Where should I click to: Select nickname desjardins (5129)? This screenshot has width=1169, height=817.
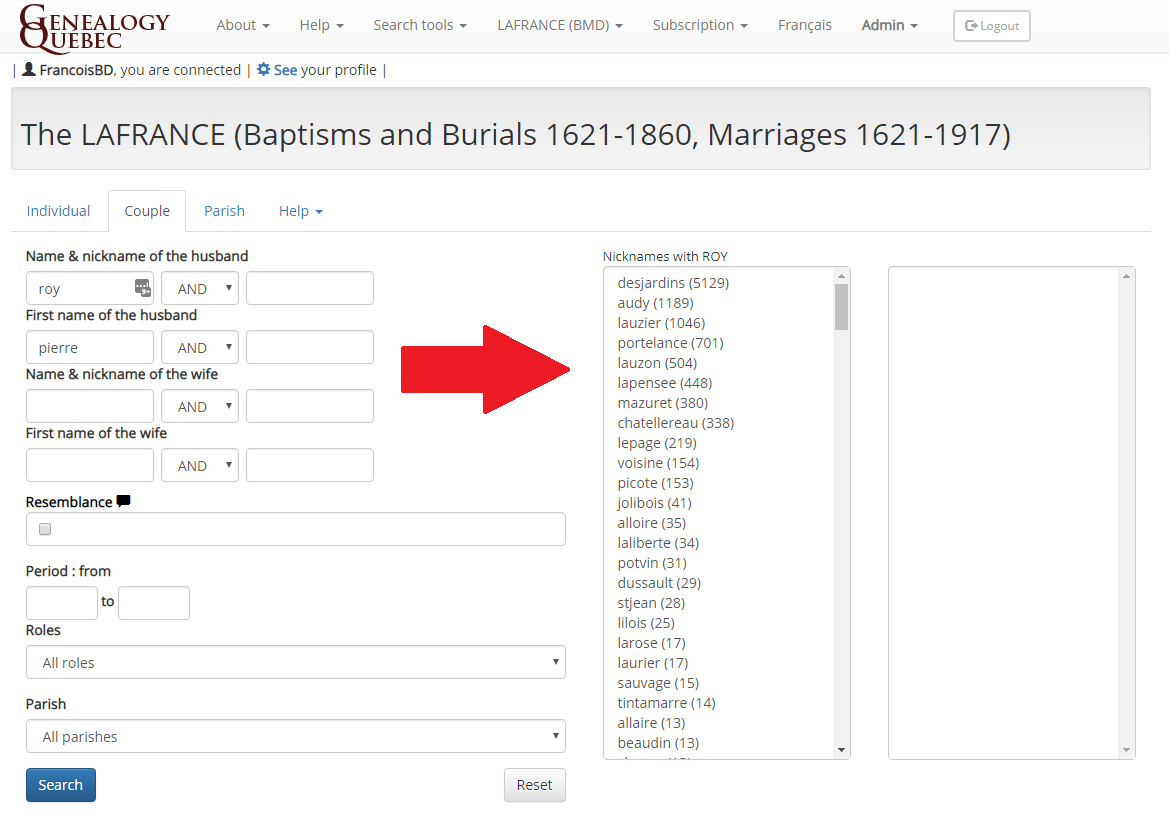click(x=673, y=283)
